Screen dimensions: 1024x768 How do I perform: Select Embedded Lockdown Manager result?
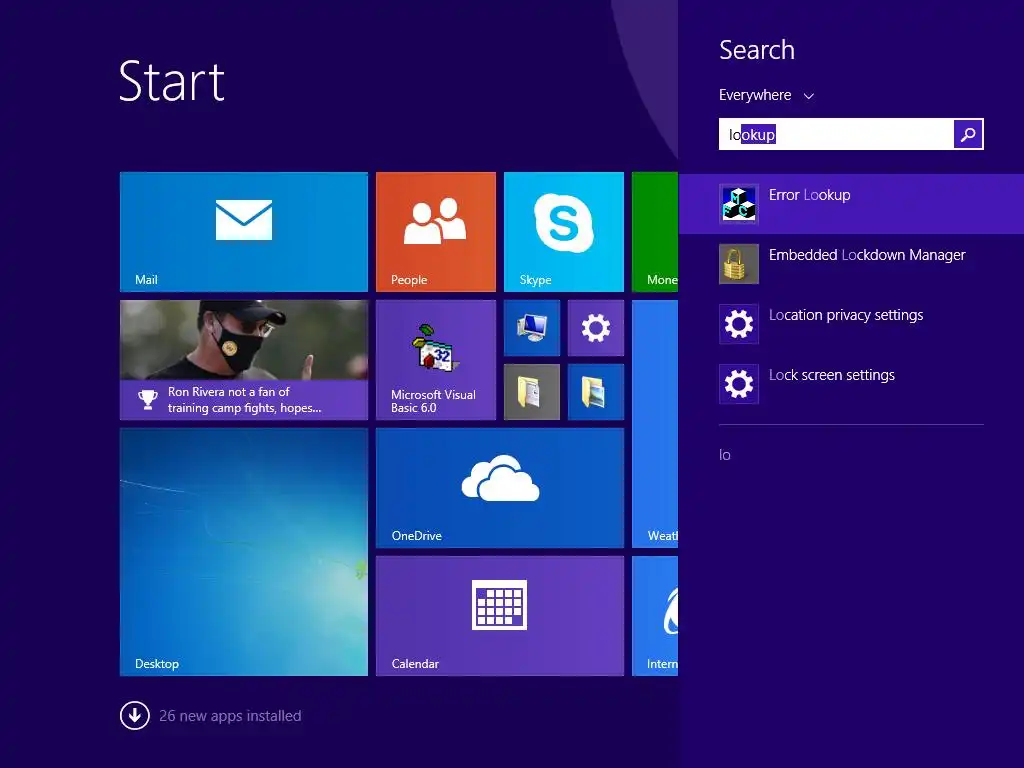[852, 264]
